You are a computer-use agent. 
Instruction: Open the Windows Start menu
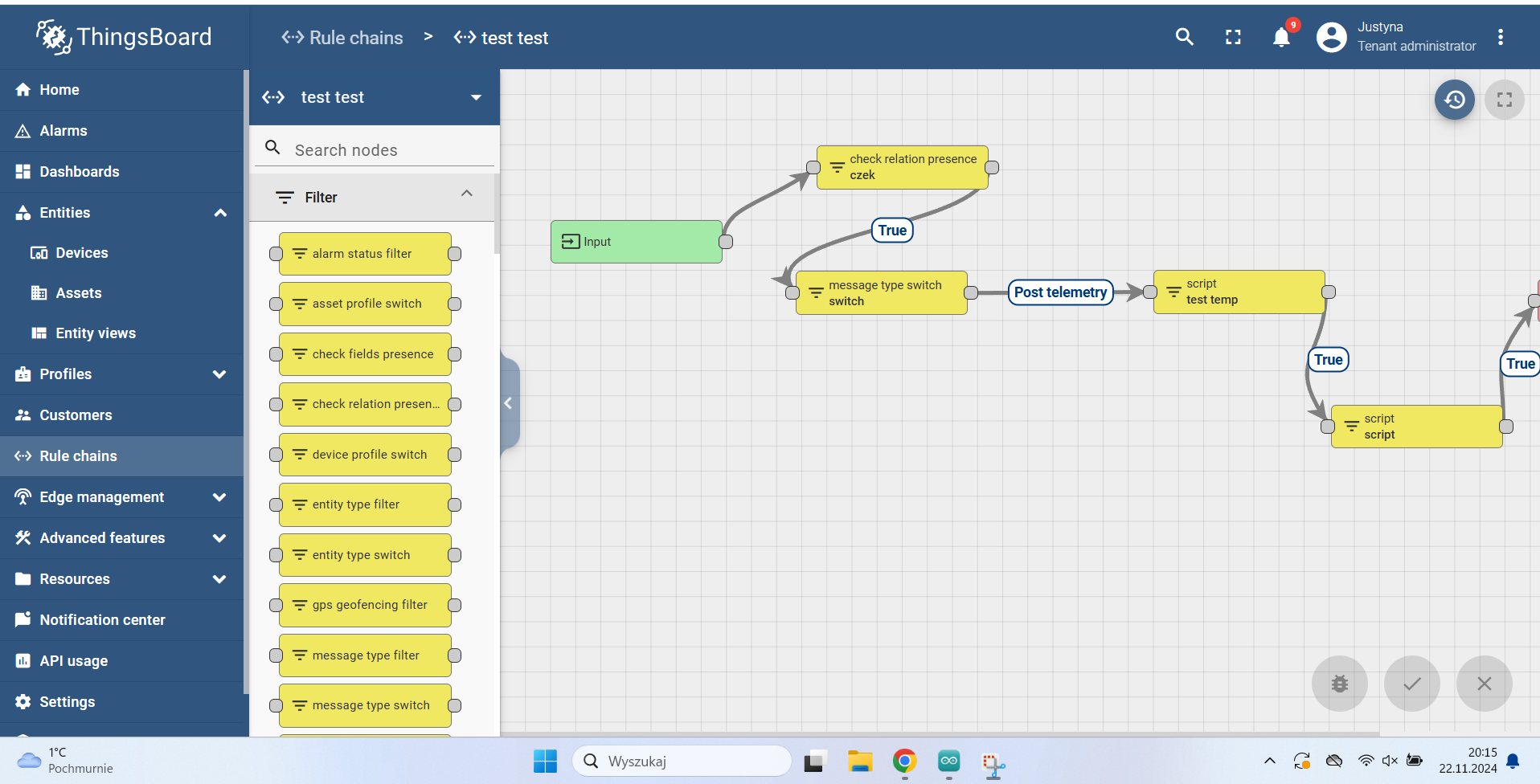pyautogui.click(x=545, y=761)
